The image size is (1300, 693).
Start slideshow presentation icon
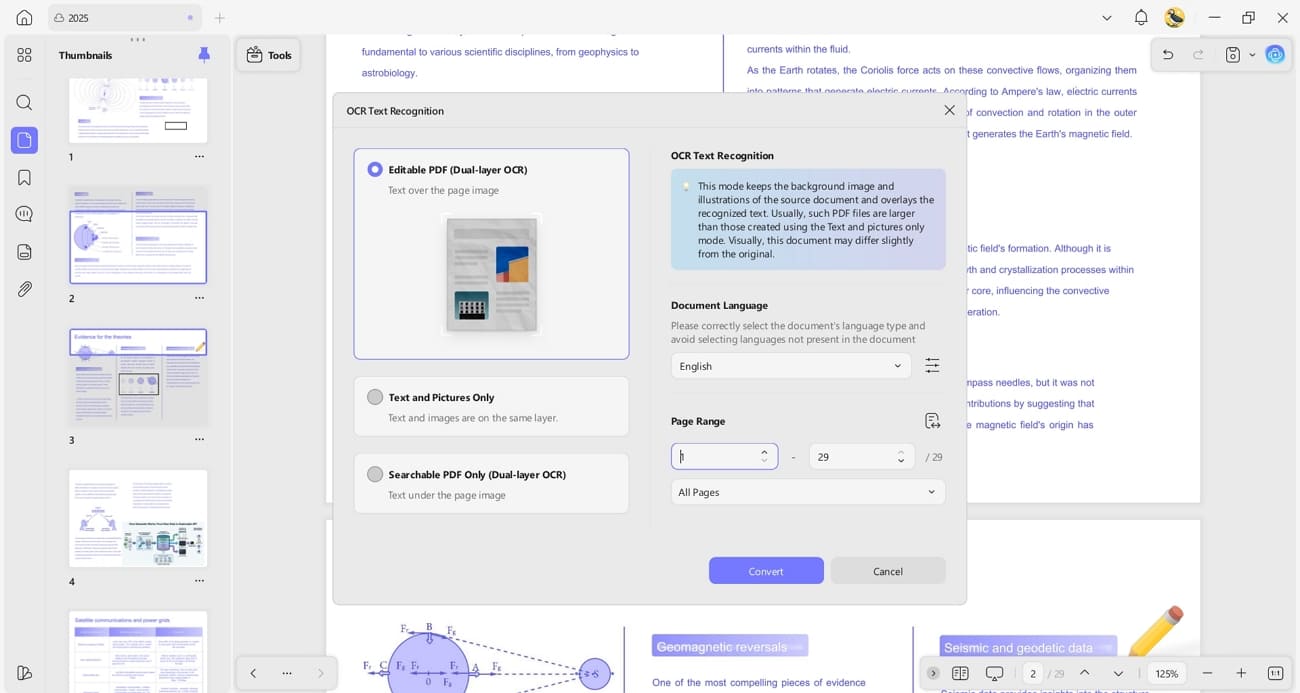(x=994, y=673)
